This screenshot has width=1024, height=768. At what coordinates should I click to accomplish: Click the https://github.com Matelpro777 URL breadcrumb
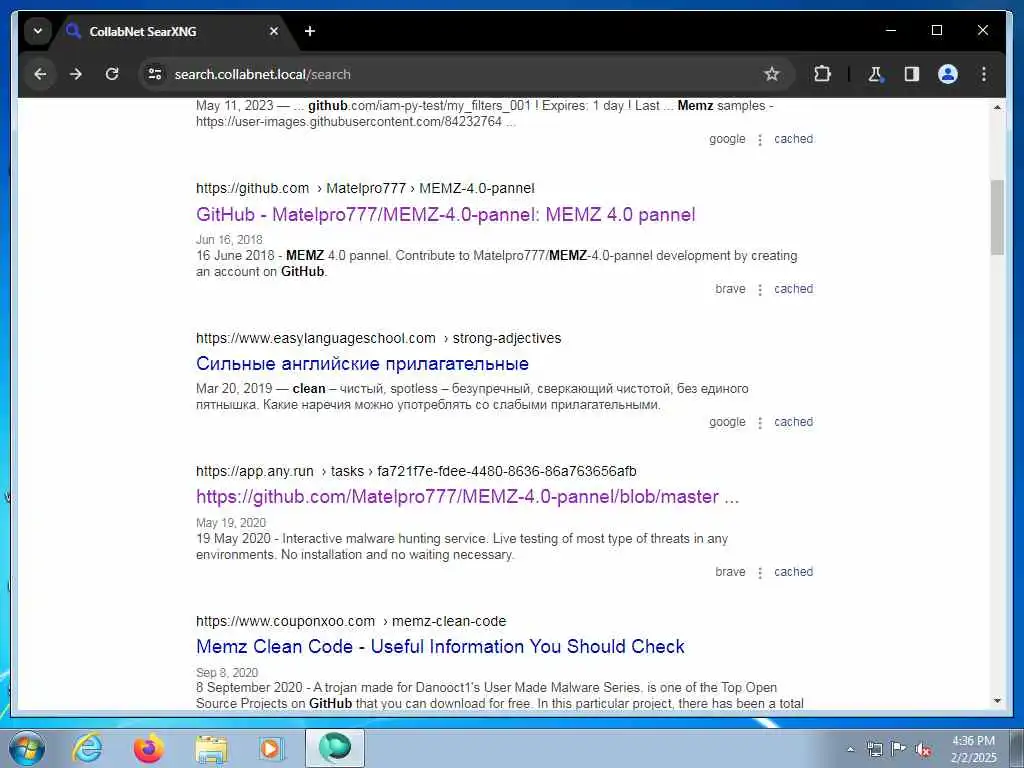point(365,188)
